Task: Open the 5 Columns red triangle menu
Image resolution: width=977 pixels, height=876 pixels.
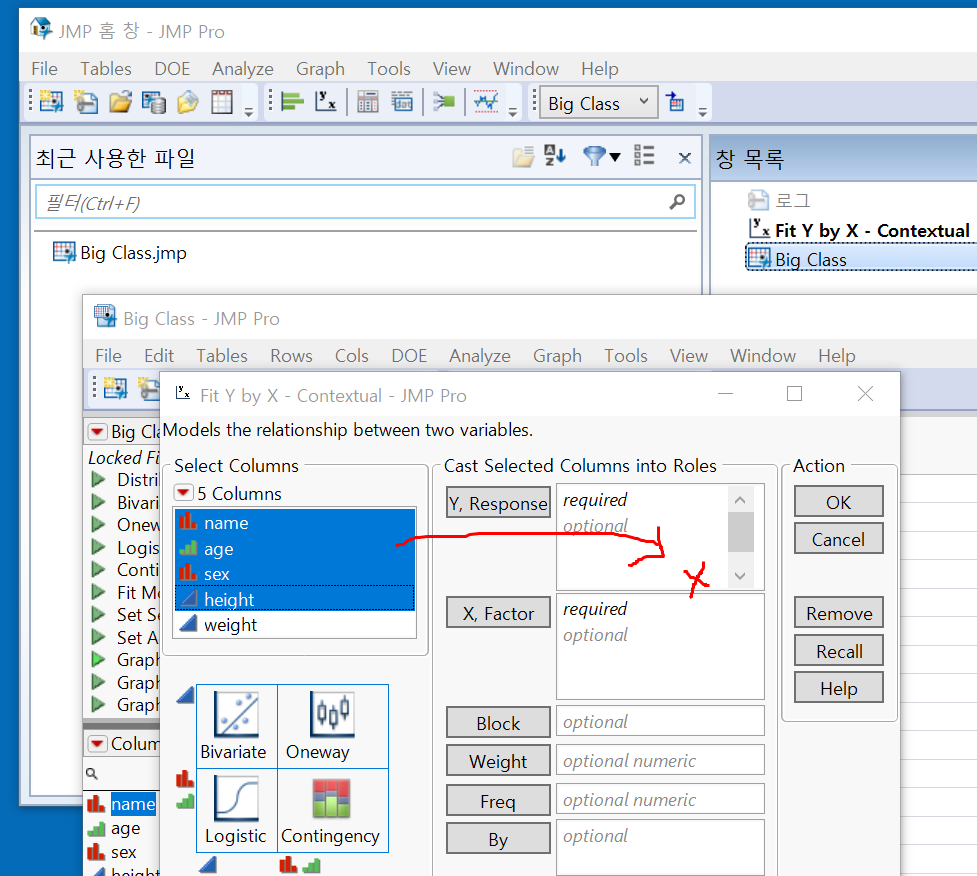Action: 184,492
